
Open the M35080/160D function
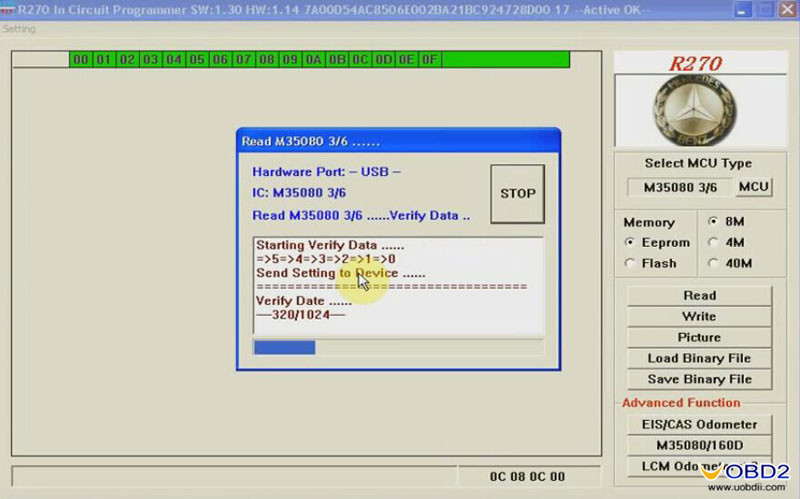tap(699, 445)
